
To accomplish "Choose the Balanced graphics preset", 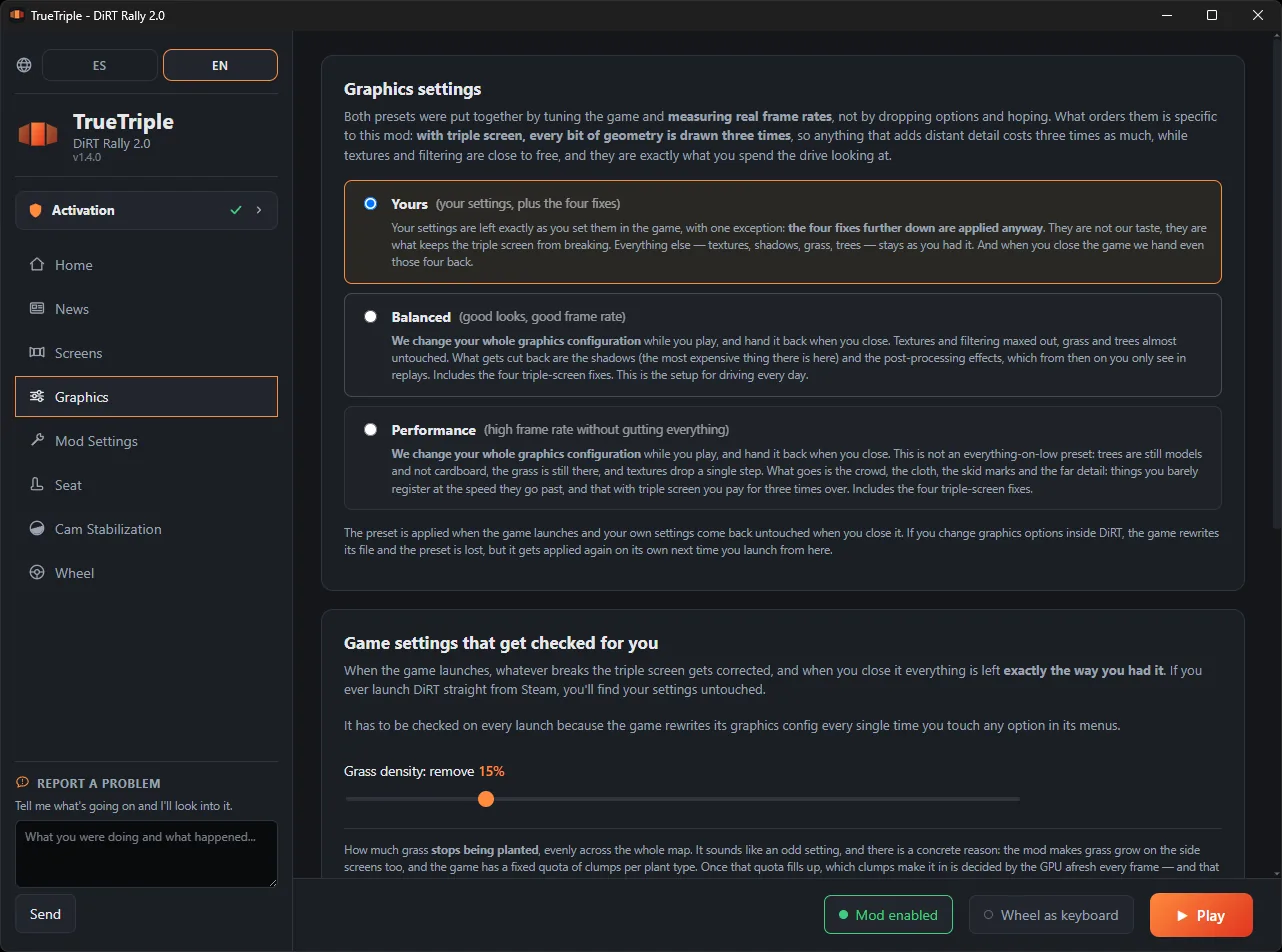I will (371, 316).
